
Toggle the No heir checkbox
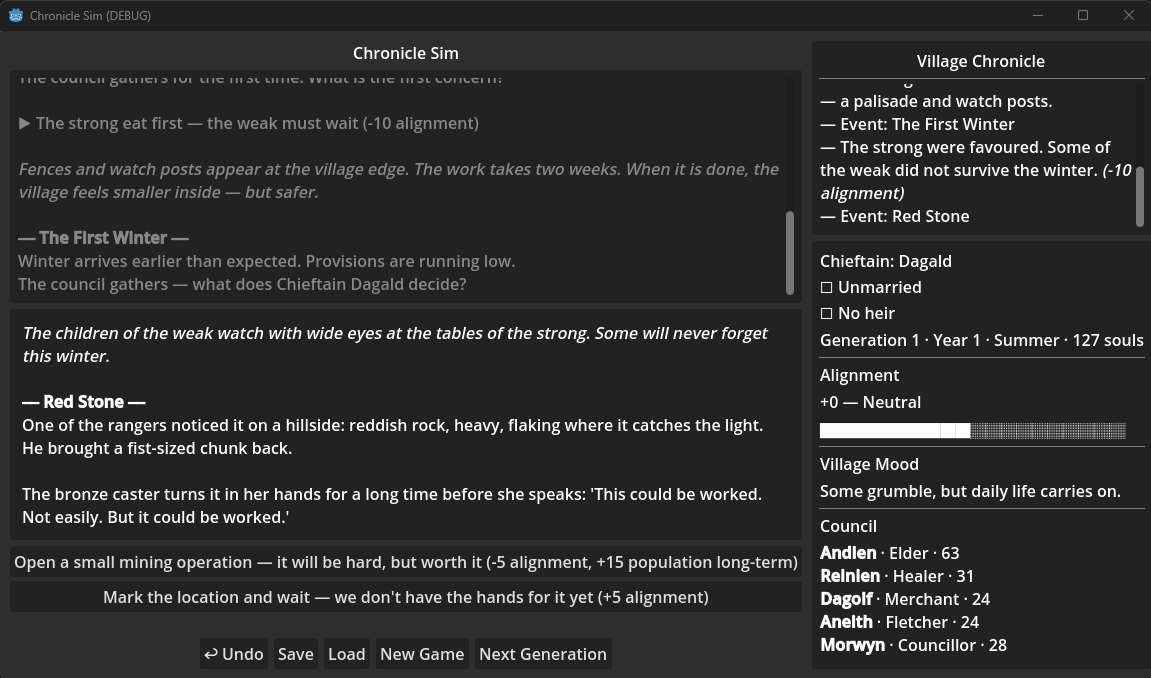click(827, 314)
